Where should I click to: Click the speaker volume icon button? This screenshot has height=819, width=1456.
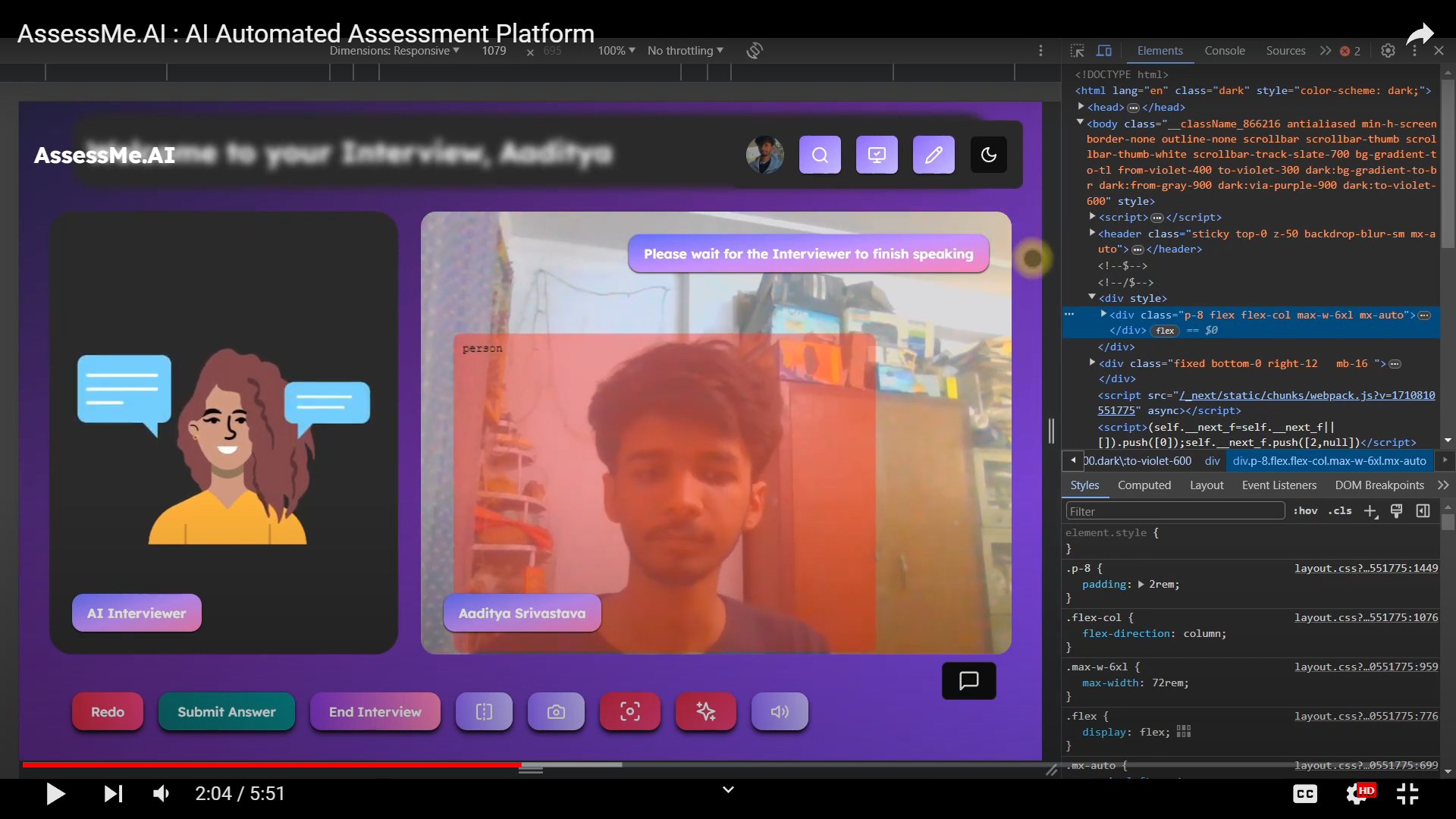780,711
